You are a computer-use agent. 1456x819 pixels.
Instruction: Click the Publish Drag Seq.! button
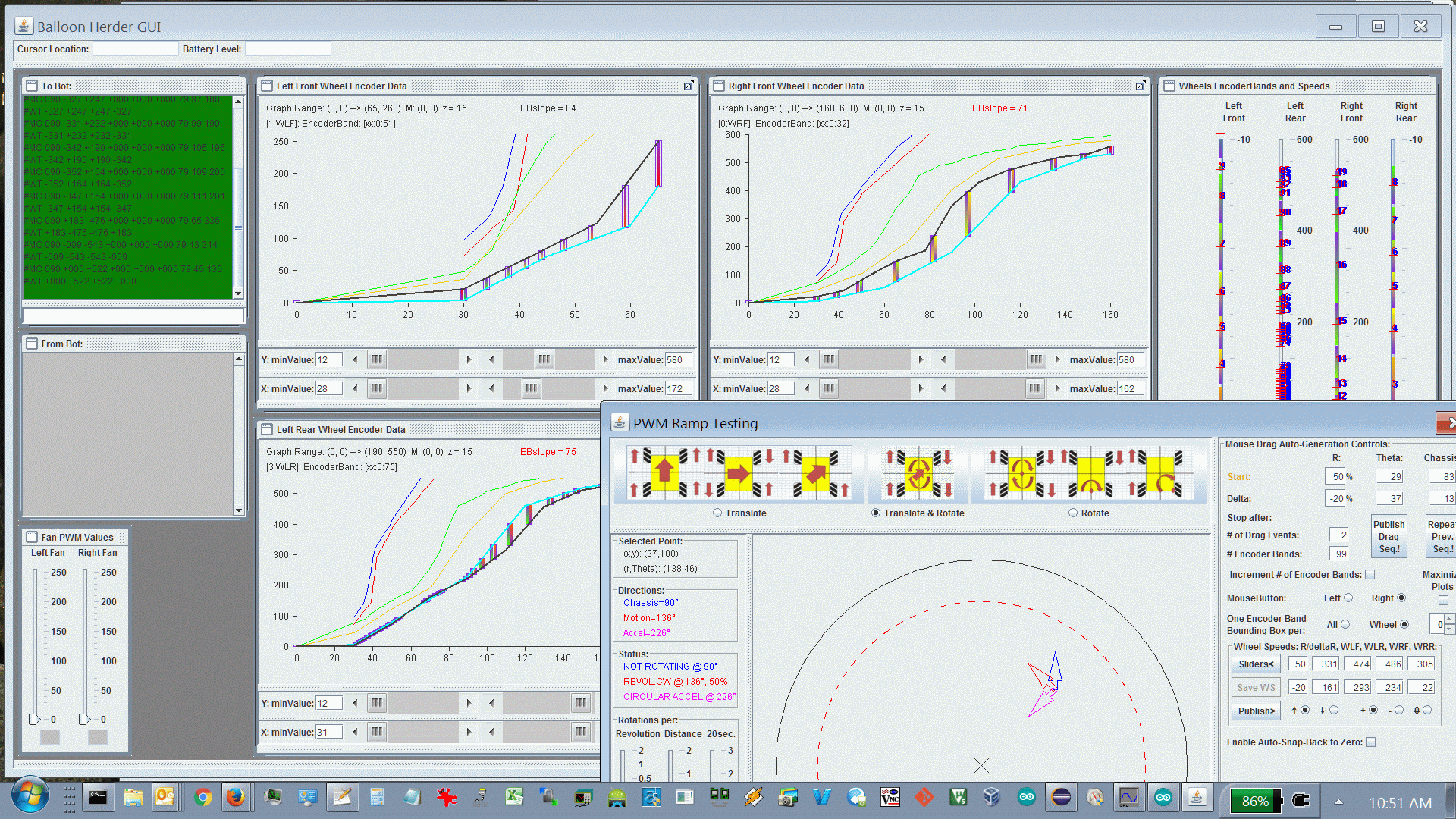[x=1389, y=537]
